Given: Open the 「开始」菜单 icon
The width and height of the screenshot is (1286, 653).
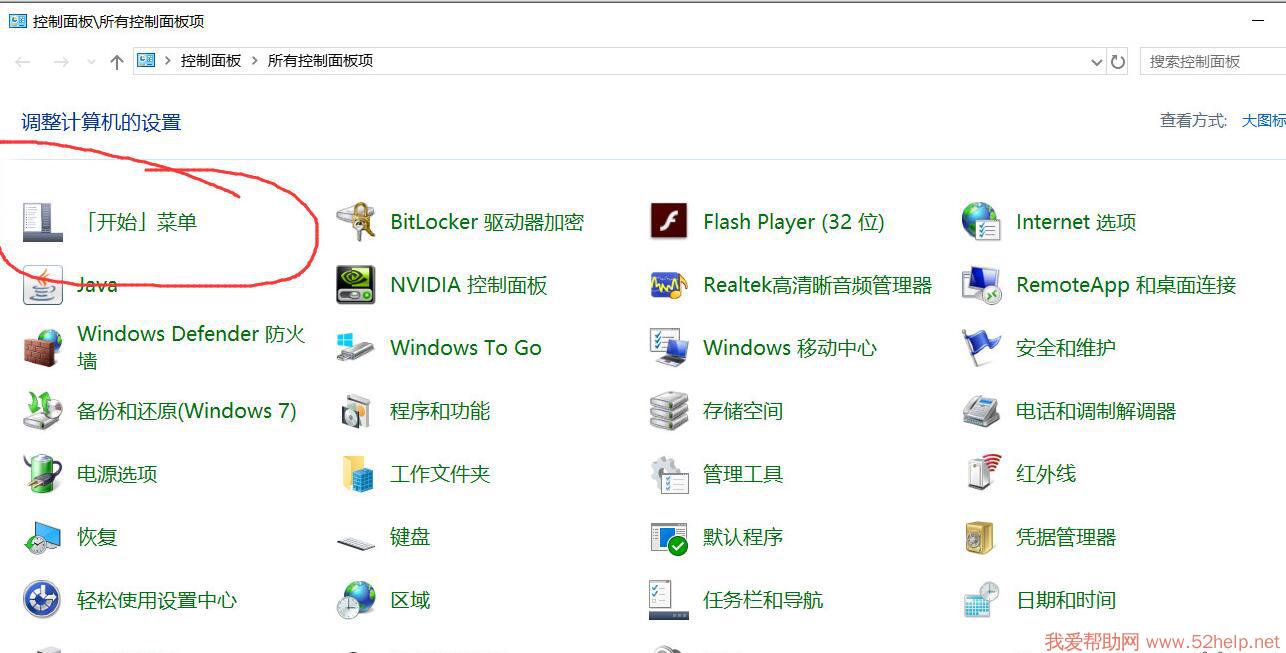Looking at the screenshot, I should (x=42, y=222).
